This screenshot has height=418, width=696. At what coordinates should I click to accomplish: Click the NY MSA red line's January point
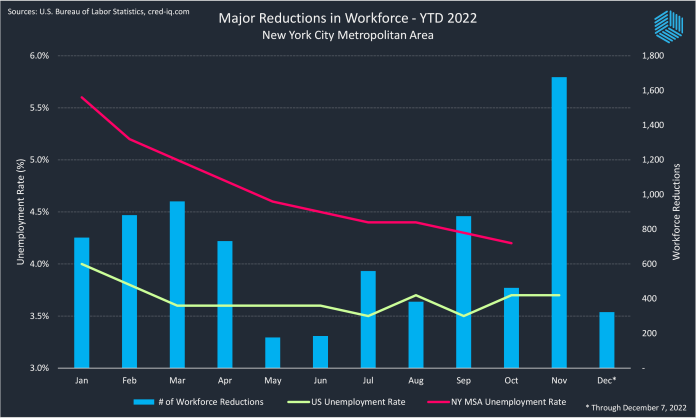point(82,97)
